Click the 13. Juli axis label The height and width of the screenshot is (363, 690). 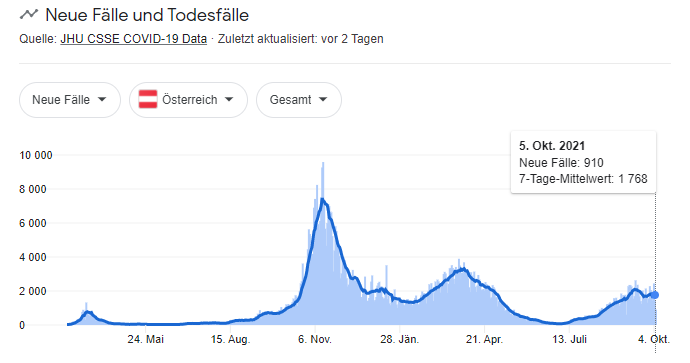pyautogui.click(x=569, y=339)
